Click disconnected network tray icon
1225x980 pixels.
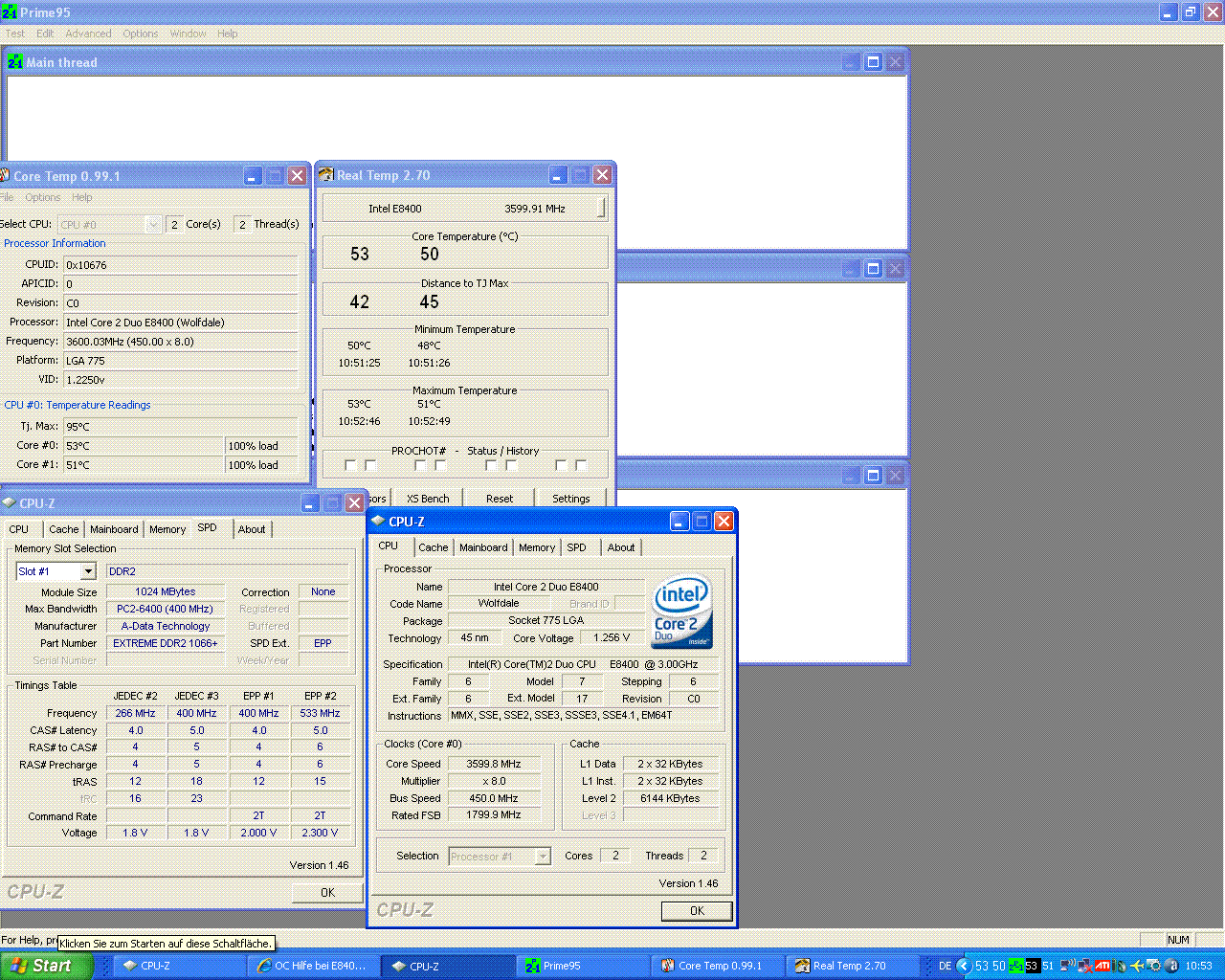coord(1085,966)
